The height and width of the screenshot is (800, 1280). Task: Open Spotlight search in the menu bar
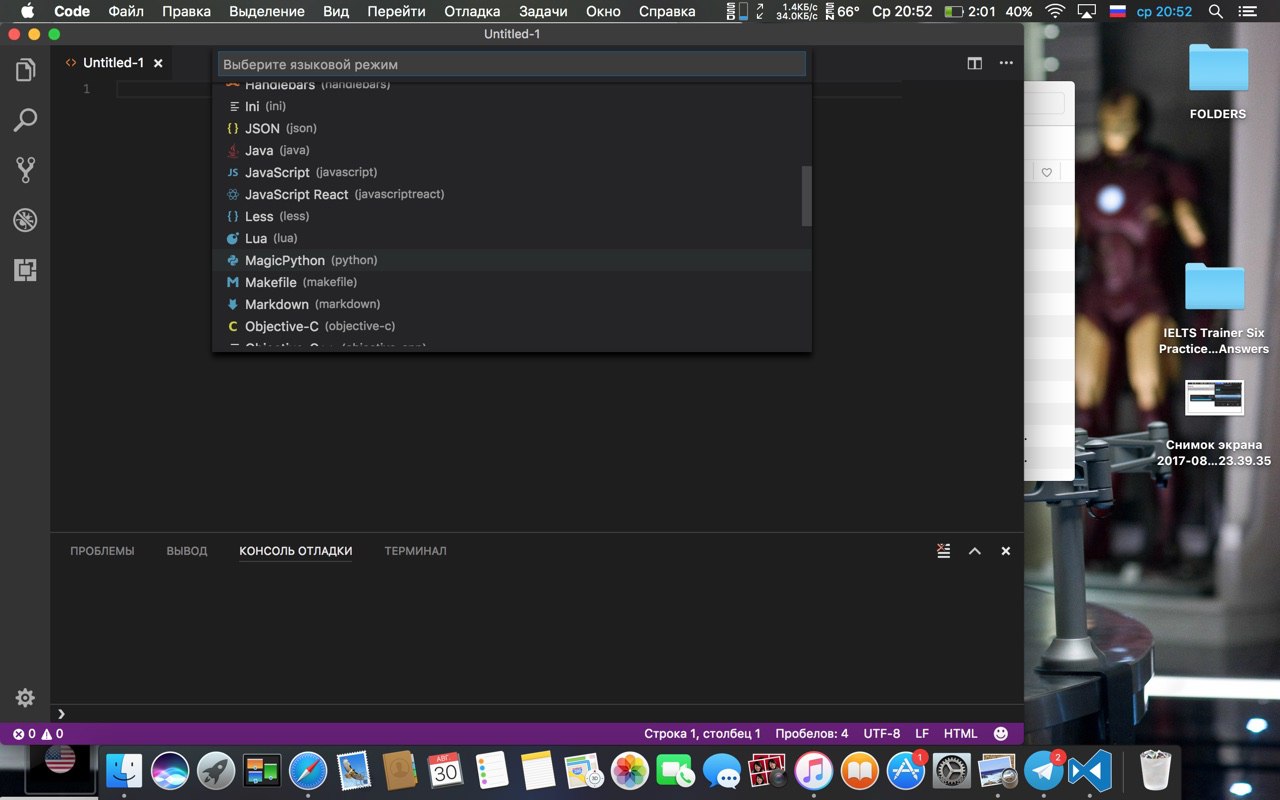point(1216,12)
